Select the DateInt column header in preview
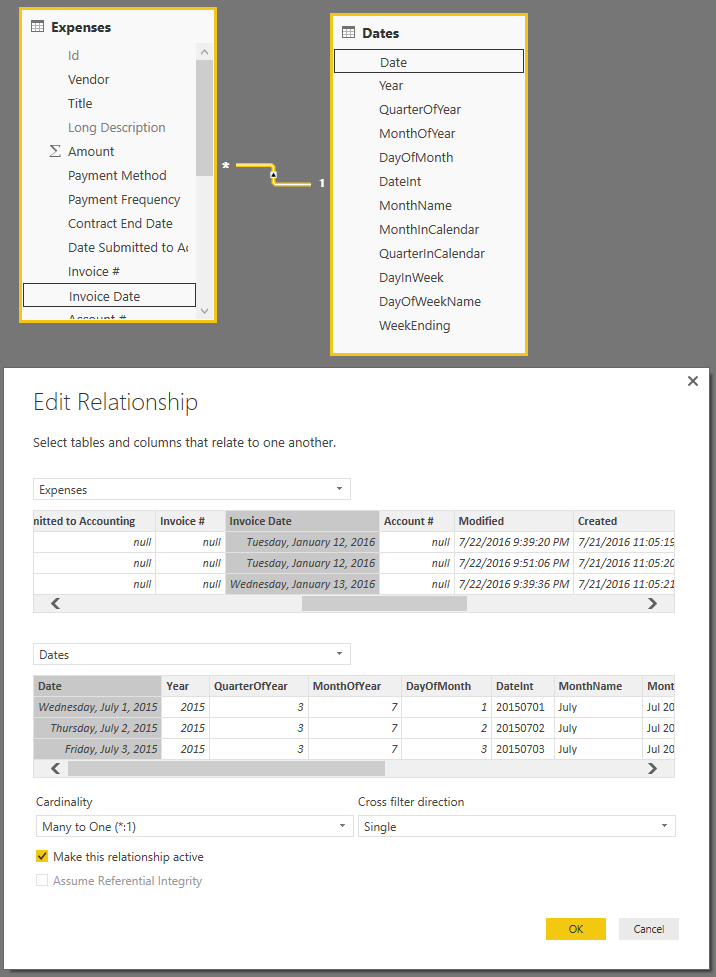Screen dimensions: 716x977 point(523,686)
